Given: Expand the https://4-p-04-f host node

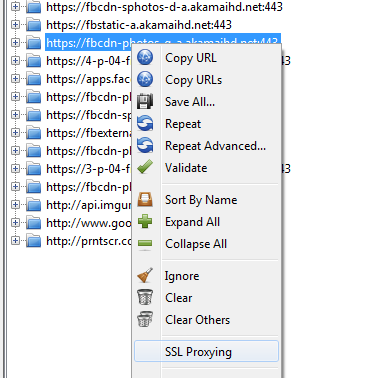Looking at the screenshot, I should [15, 61].
